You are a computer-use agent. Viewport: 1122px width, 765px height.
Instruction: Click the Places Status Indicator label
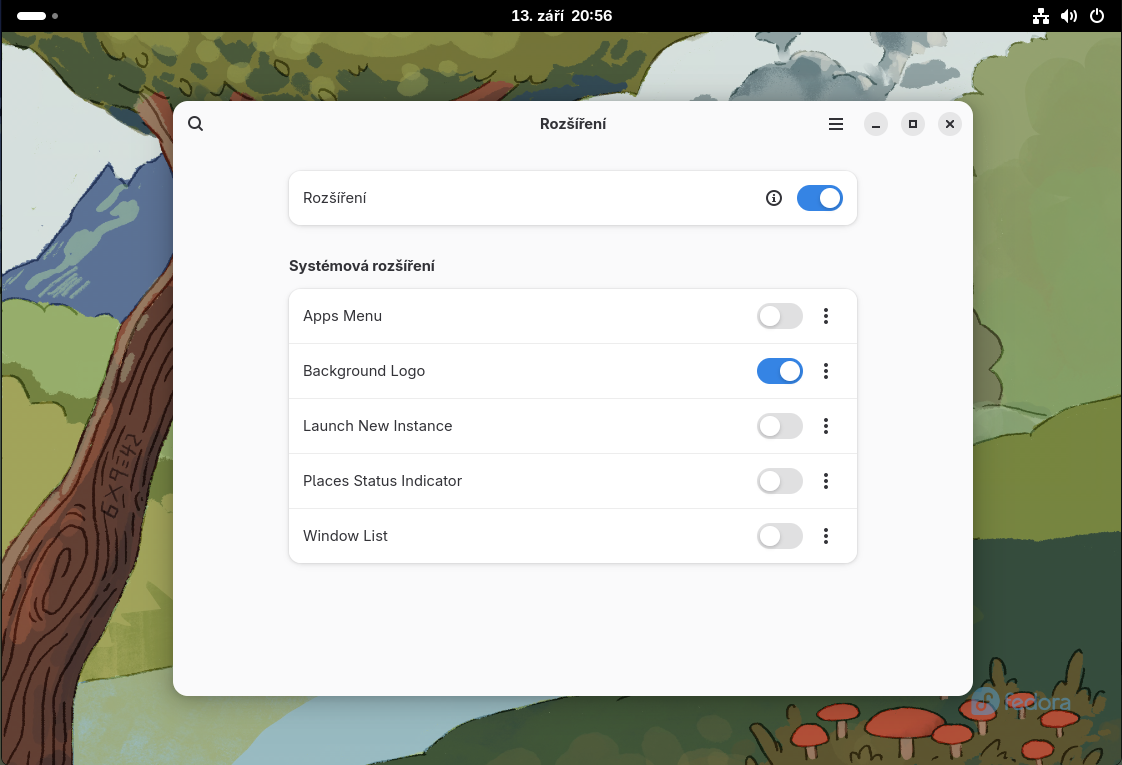pos(382,481)
